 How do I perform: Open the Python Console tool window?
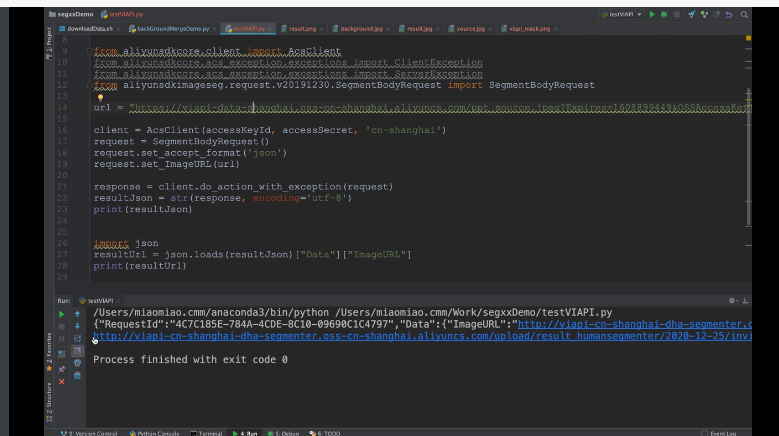point(154,433)
